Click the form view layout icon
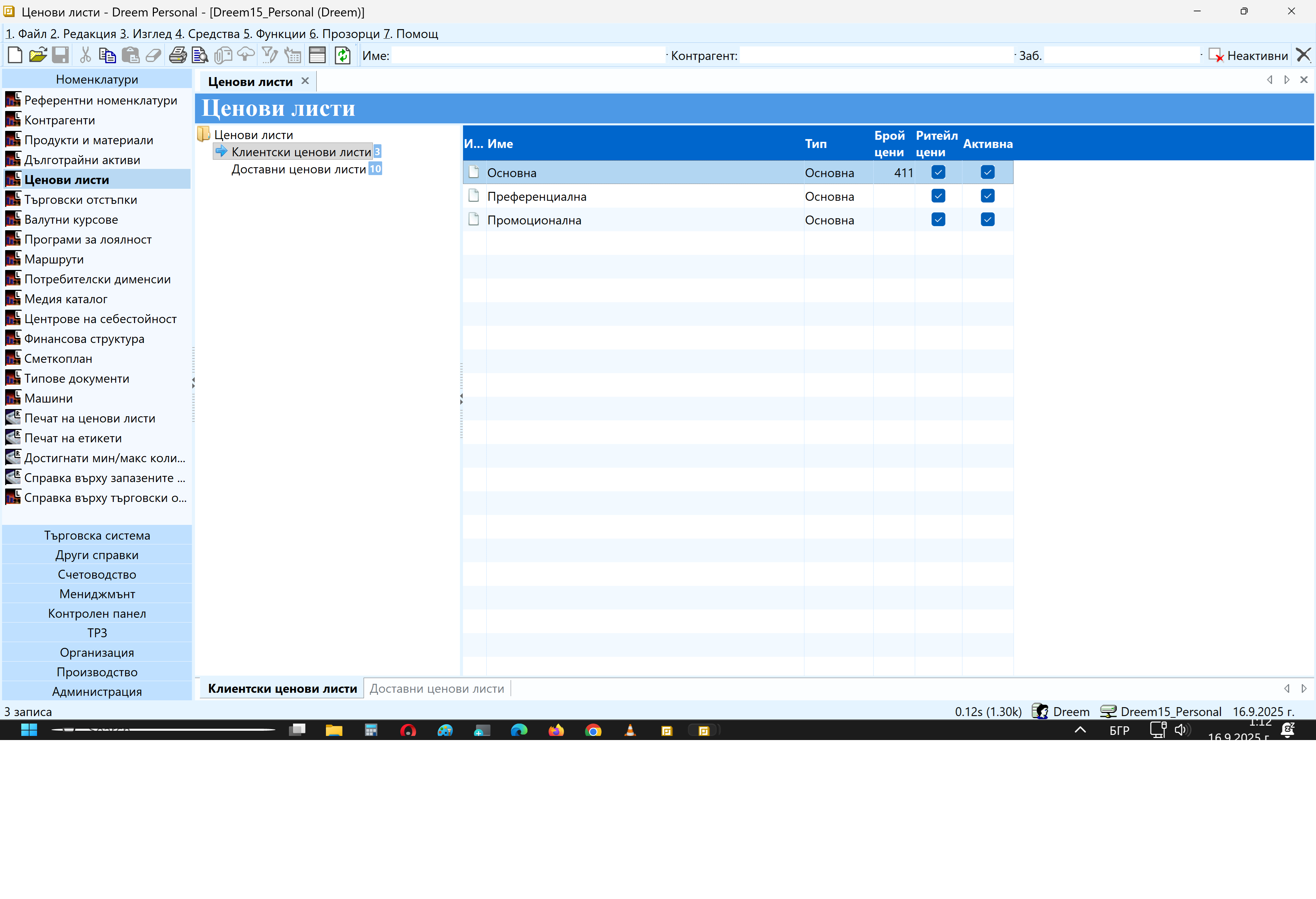The image size is (1316, 899). (317, 56)
